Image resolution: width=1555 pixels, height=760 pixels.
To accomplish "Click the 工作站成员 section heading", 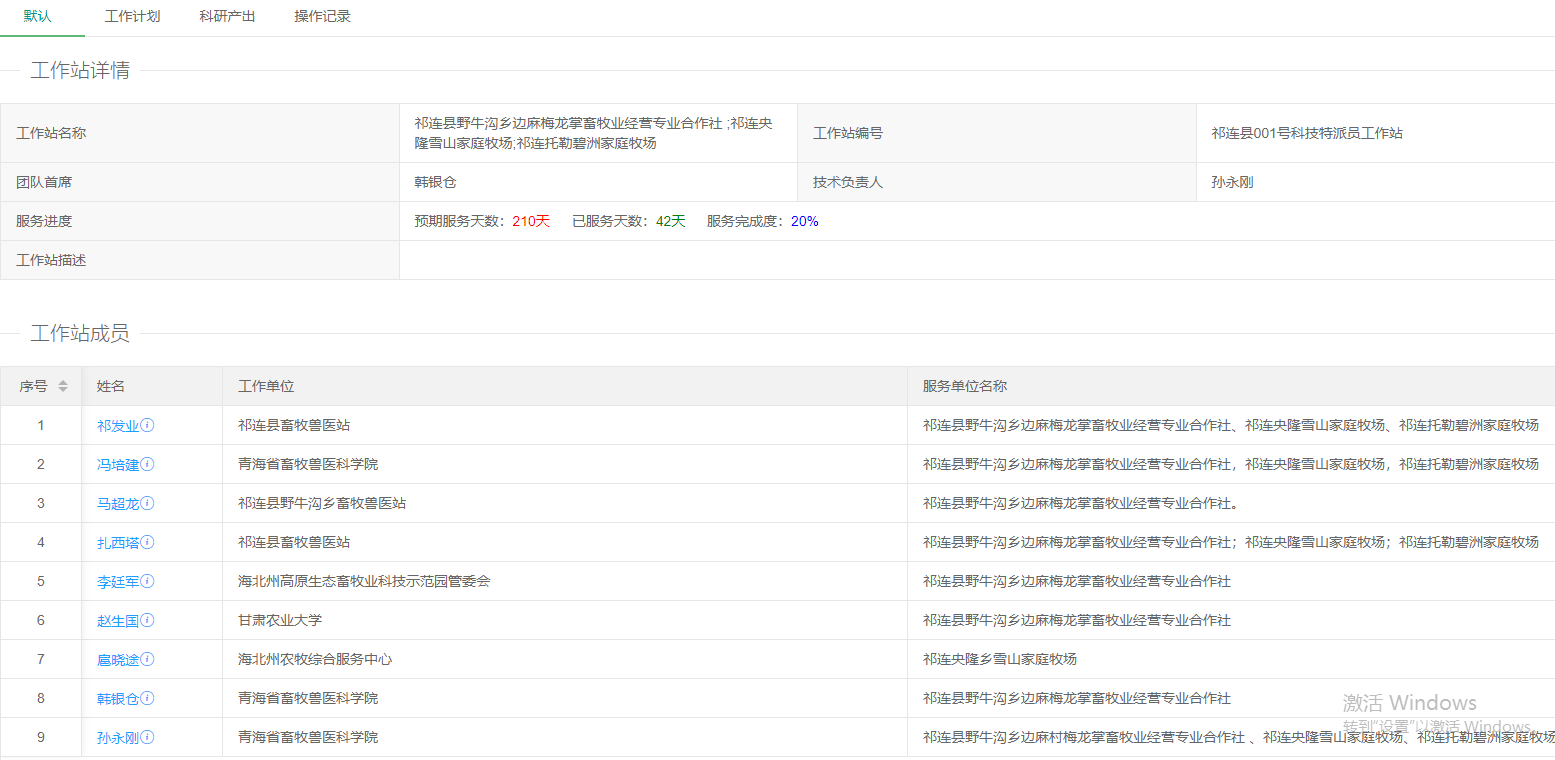I will pyautogui.click(x=80, y=334).
